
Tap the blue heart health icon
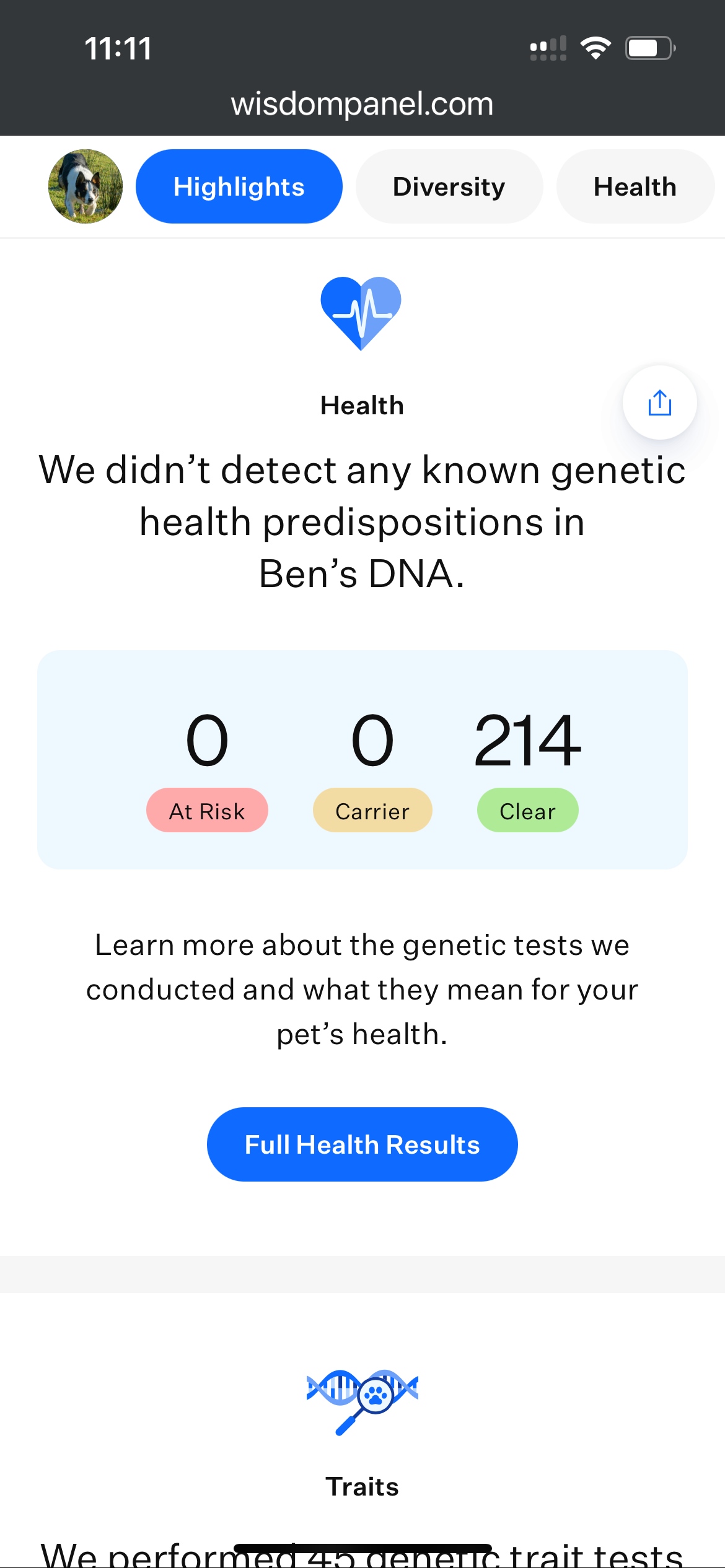[361, 313]
